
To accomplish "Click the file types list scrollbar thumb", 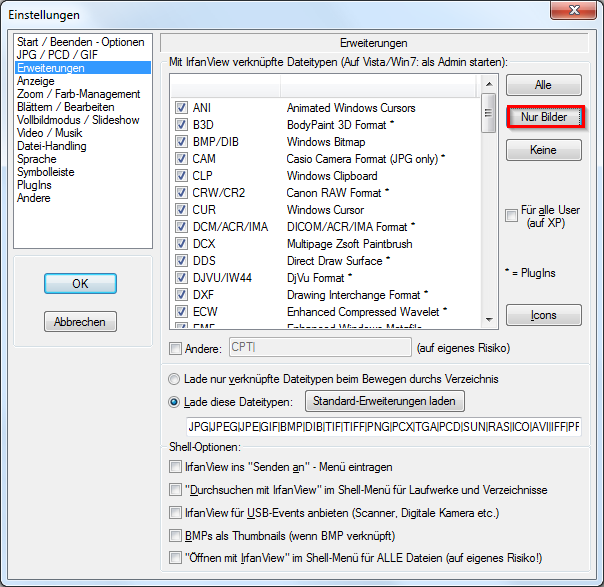I will 489,113.
